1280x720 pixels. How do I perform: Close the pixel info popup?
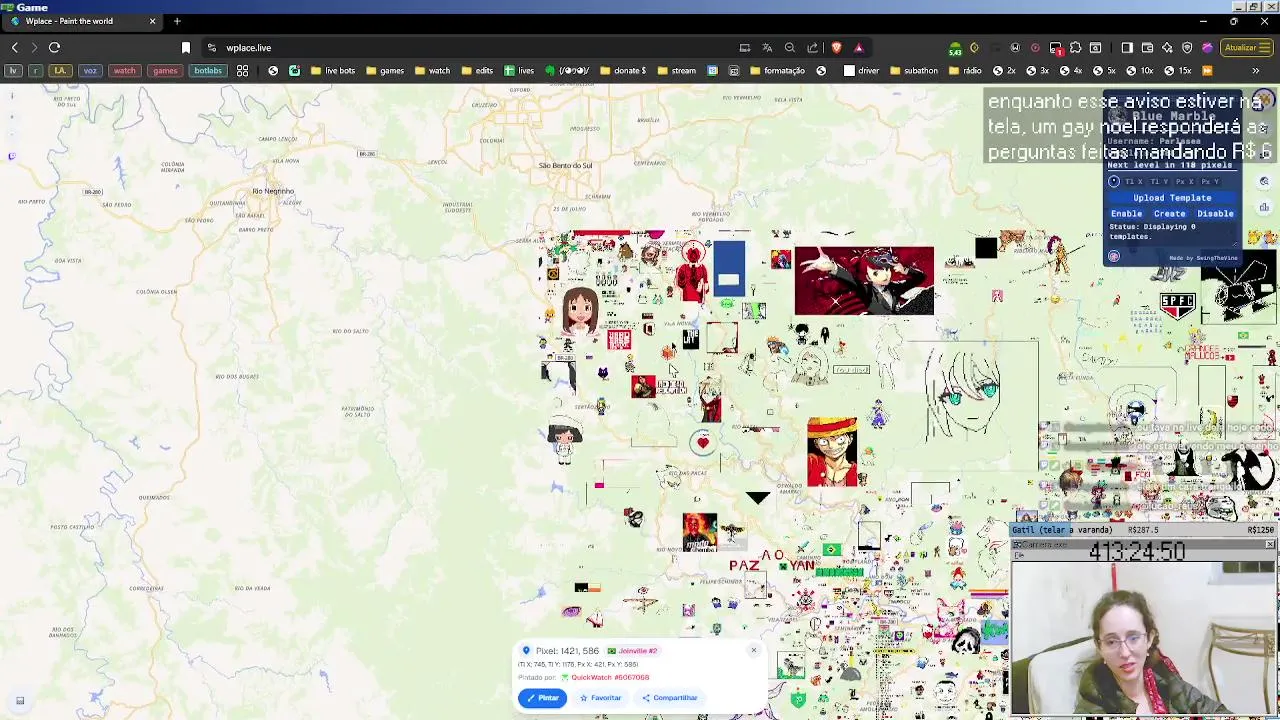(x=754, y=651)
